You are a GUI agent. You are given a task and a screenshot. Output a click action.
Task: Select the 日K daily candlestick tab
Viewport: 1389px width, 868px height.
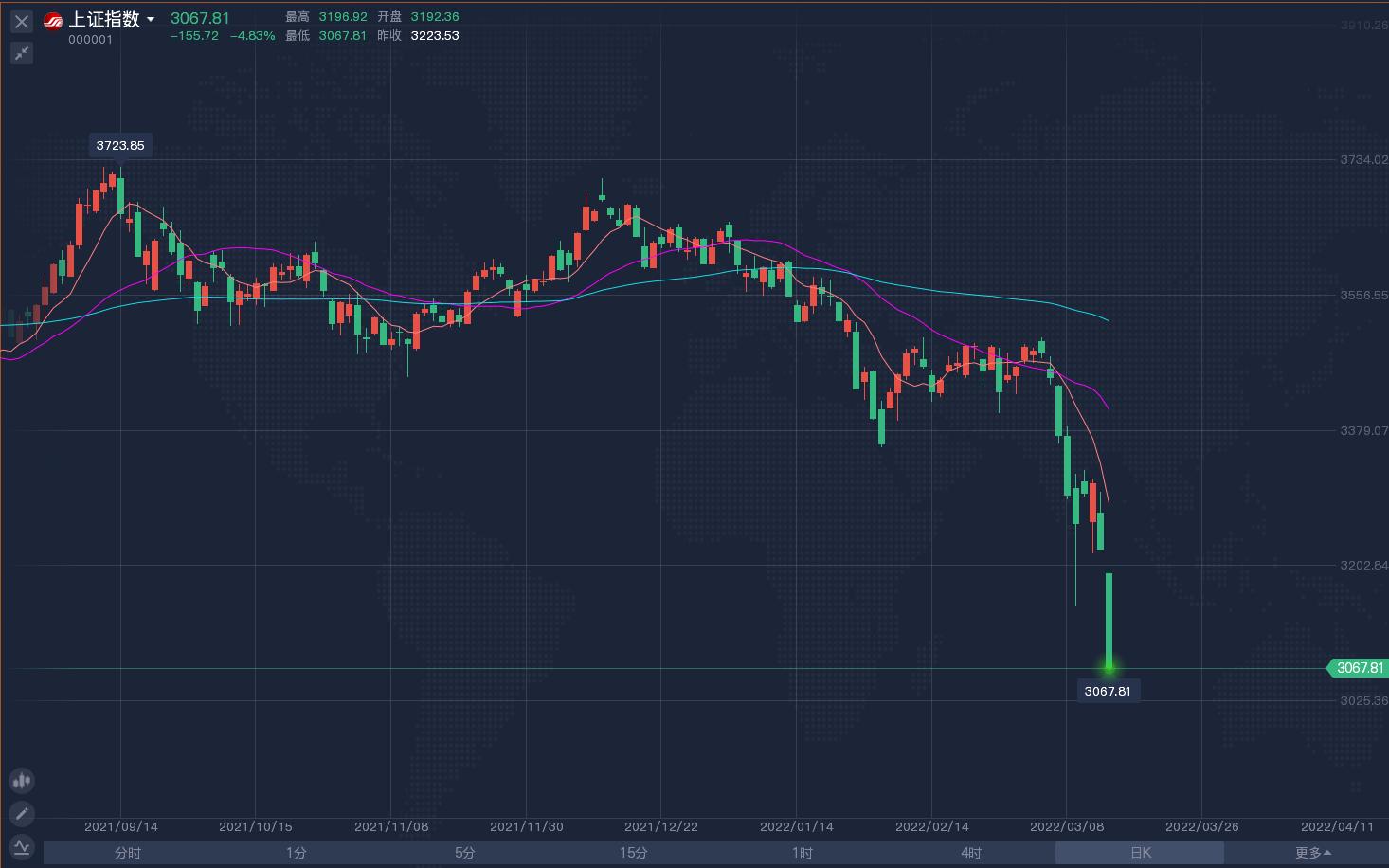pos(1140,853)
